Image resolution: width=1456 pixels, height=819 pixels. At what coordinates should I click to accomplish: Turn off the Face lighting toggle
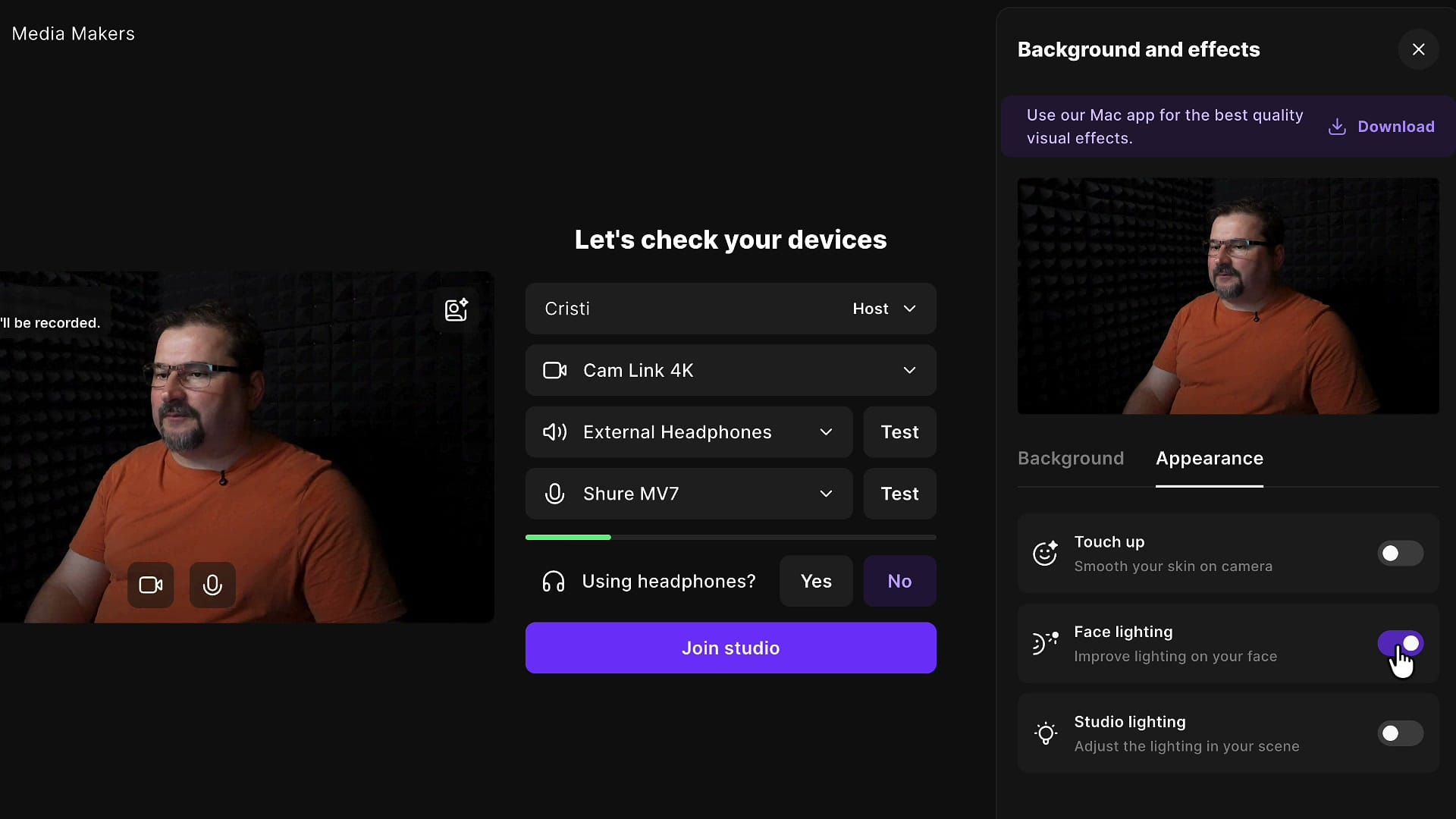click(x=1400, y=643)
